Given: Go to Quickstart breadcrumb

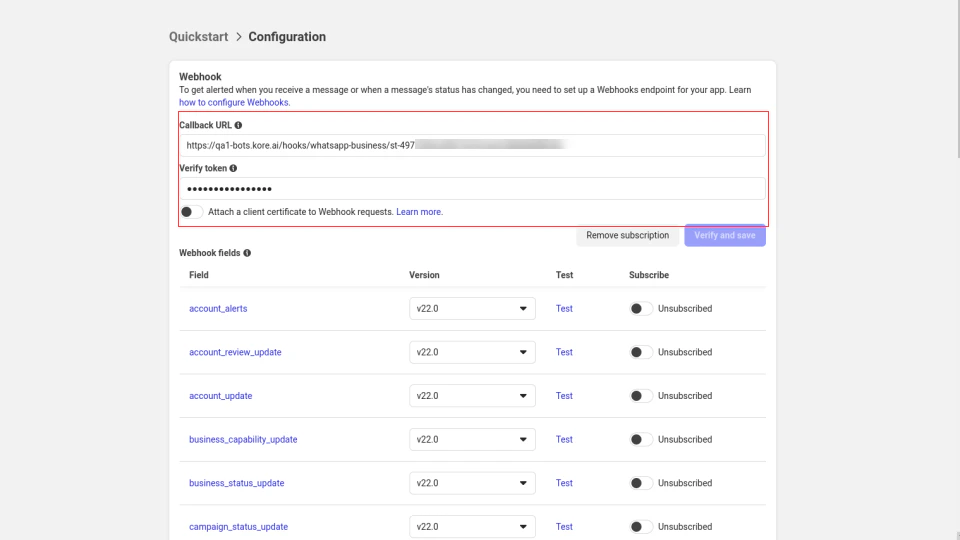Looking at the screenshot, I should [x=198, y=37].
